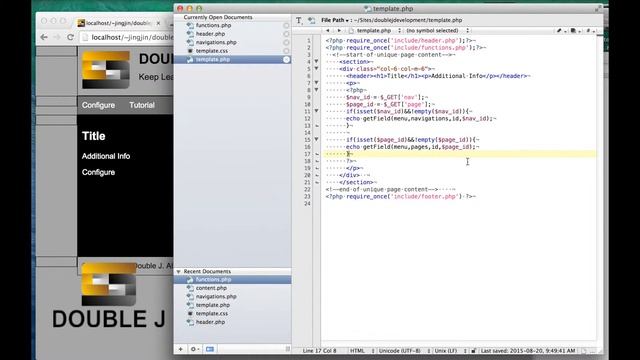Close the localhost tab in Chrome
This screenshot has height=360, width=640.
coord(158,23)
